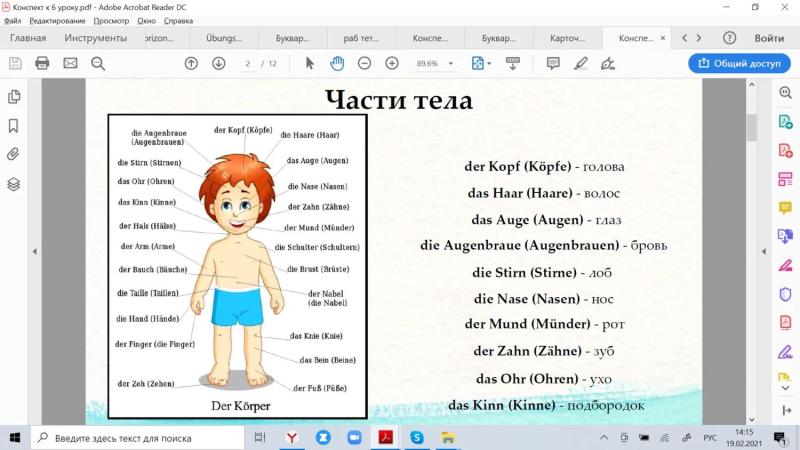Open the attachments paperclip panel

(14, 154)
